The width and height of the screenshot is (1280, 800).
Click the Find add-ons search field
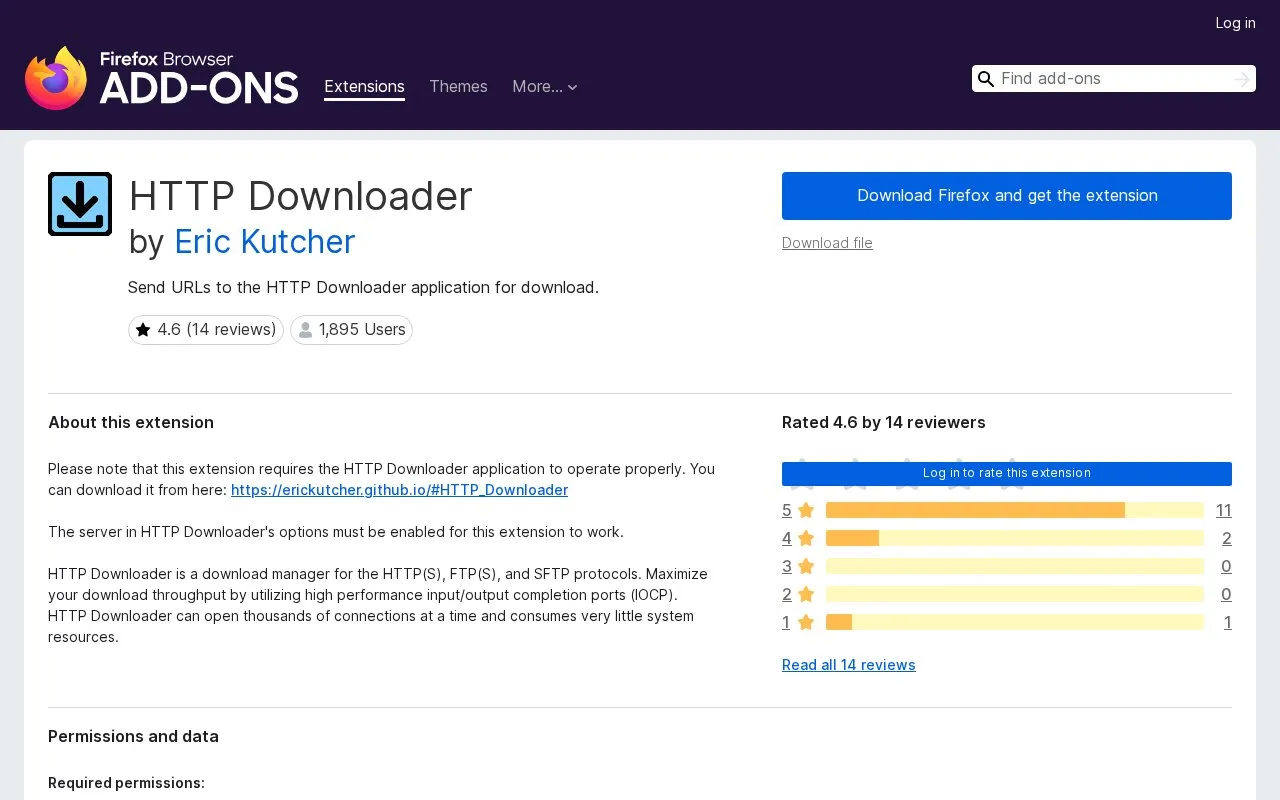pyautogui.click(x=1113, y=79)
